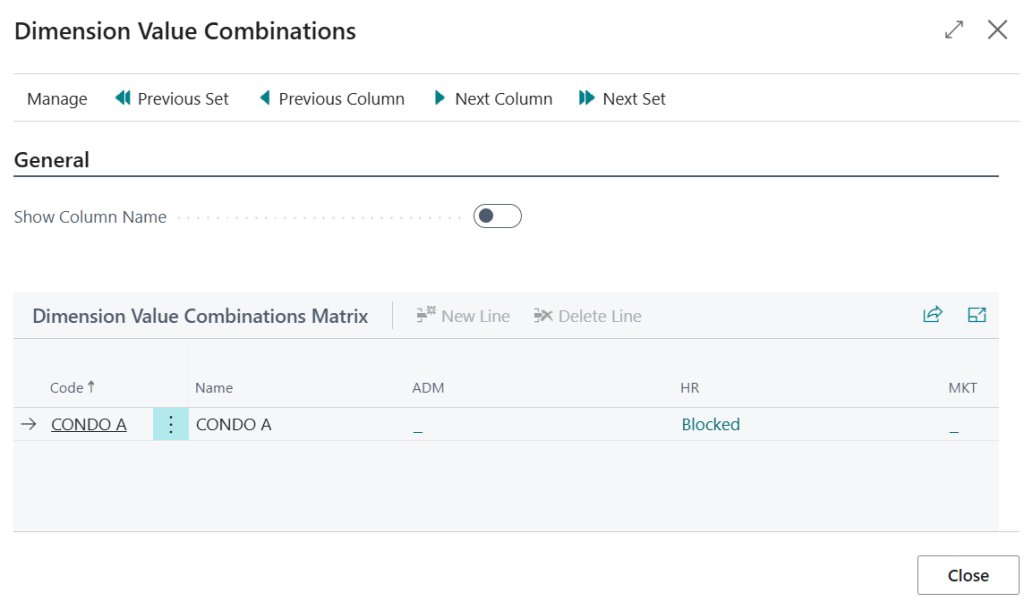This screenshot has height=610, width=1024.
Task: Click the Previous Set double-arrow icon
Action: [x=122, y=98]
